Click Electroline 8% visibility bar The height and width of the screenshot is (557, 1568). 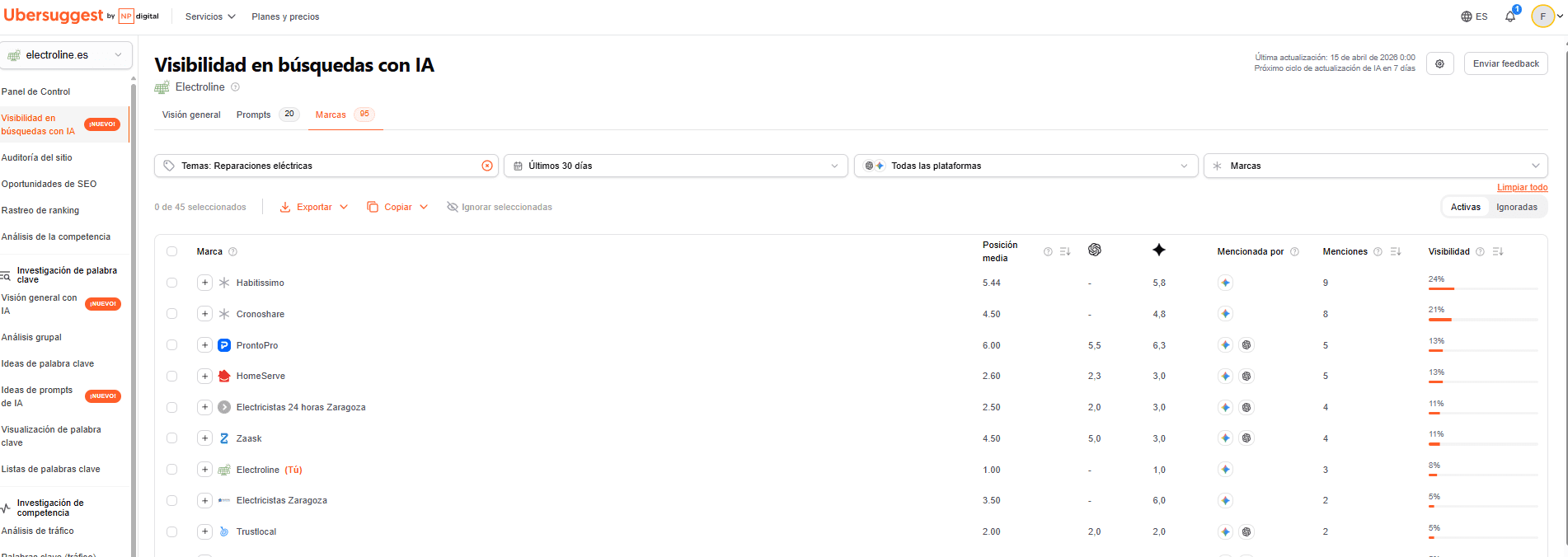coord(1483,475)
